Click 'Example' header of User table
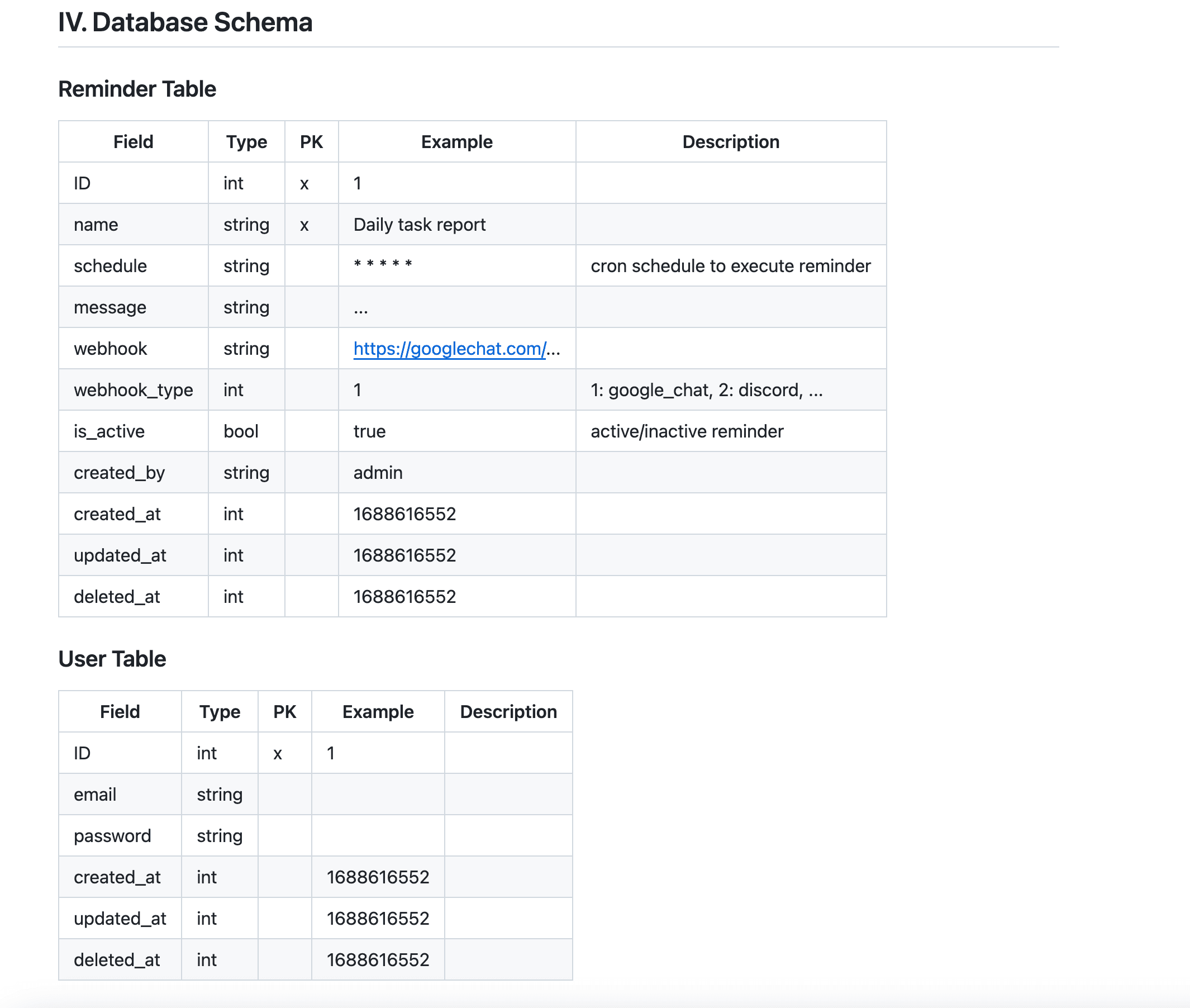This screenshot has width=1190, height=1008. (378, 711)
